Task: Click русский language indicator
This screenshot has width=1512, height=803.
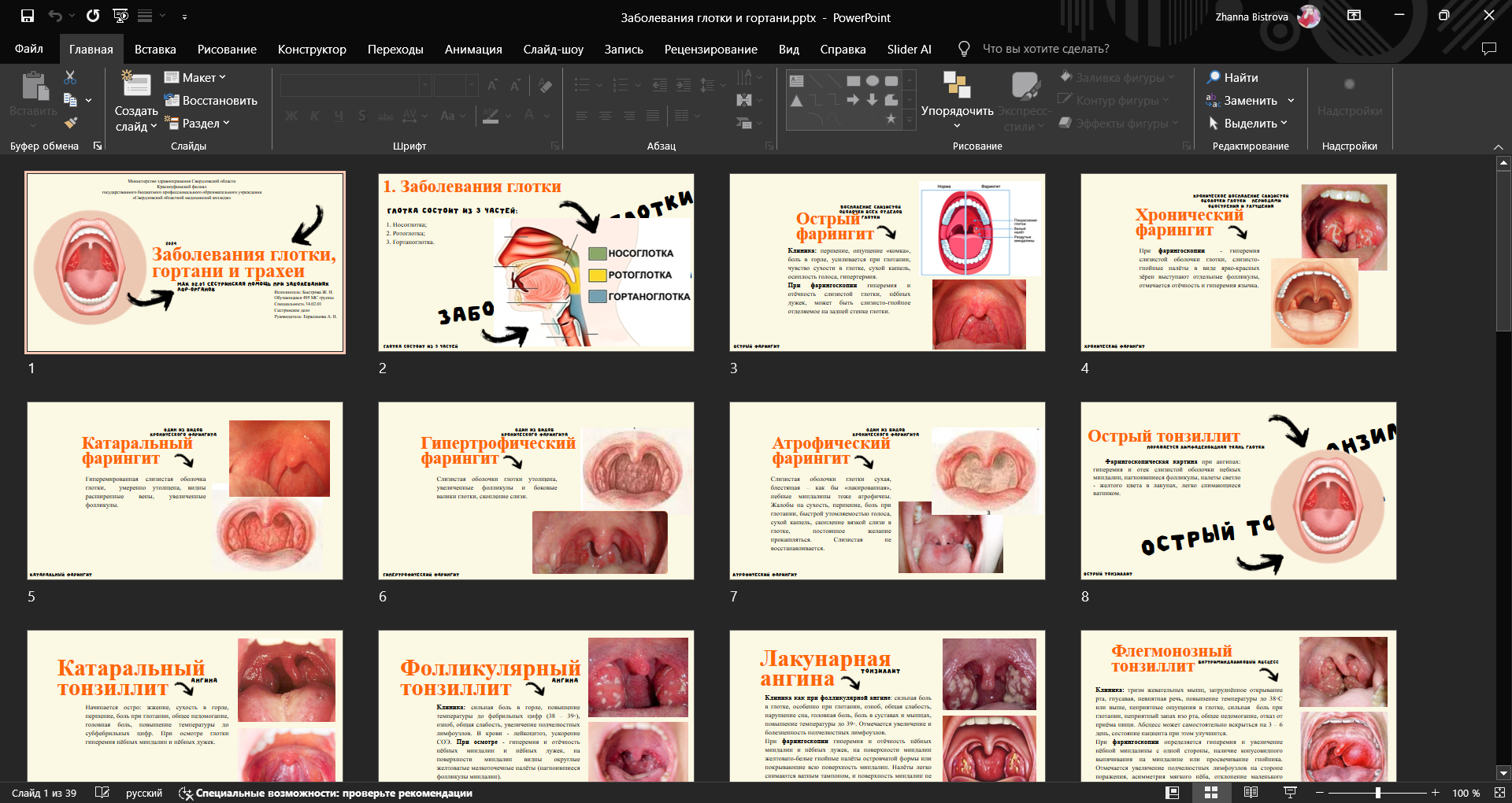Action: 144,793
